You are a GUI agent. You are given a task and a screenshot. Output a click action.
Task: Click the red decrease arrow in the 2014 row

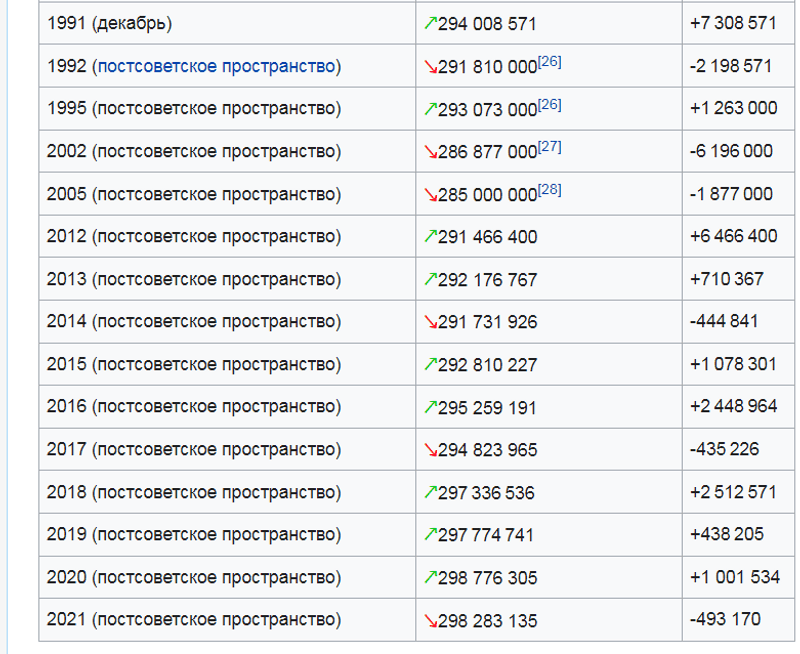pyautogui.click(x=431, y=322)
